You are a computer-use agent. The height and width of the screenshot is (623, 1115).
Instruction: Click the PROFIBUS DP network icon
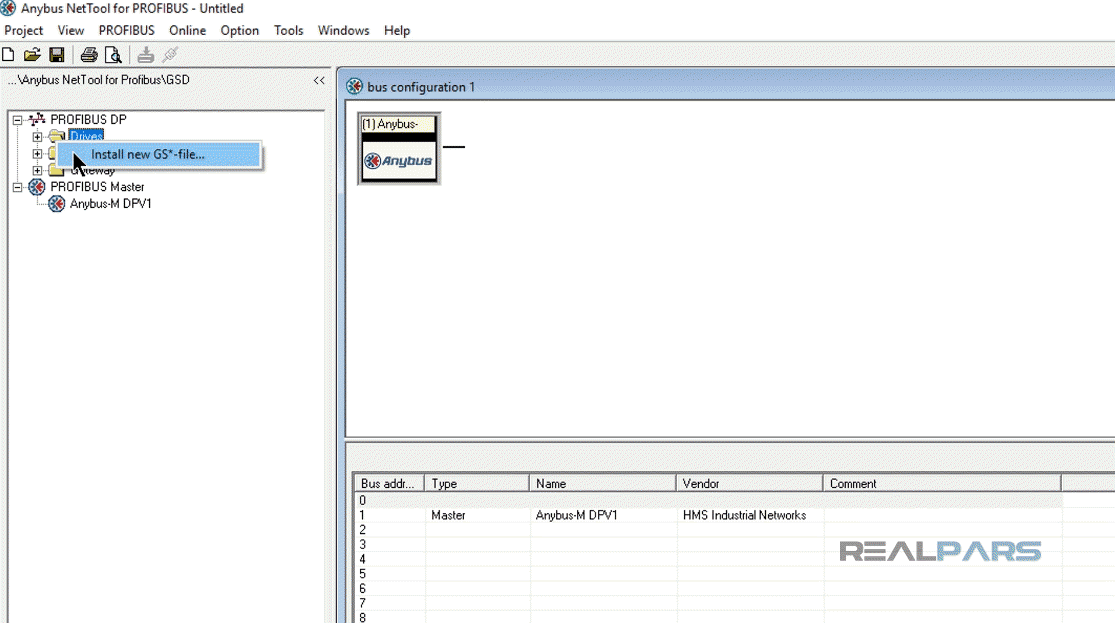pyautogui.click(x=37, y=119)
